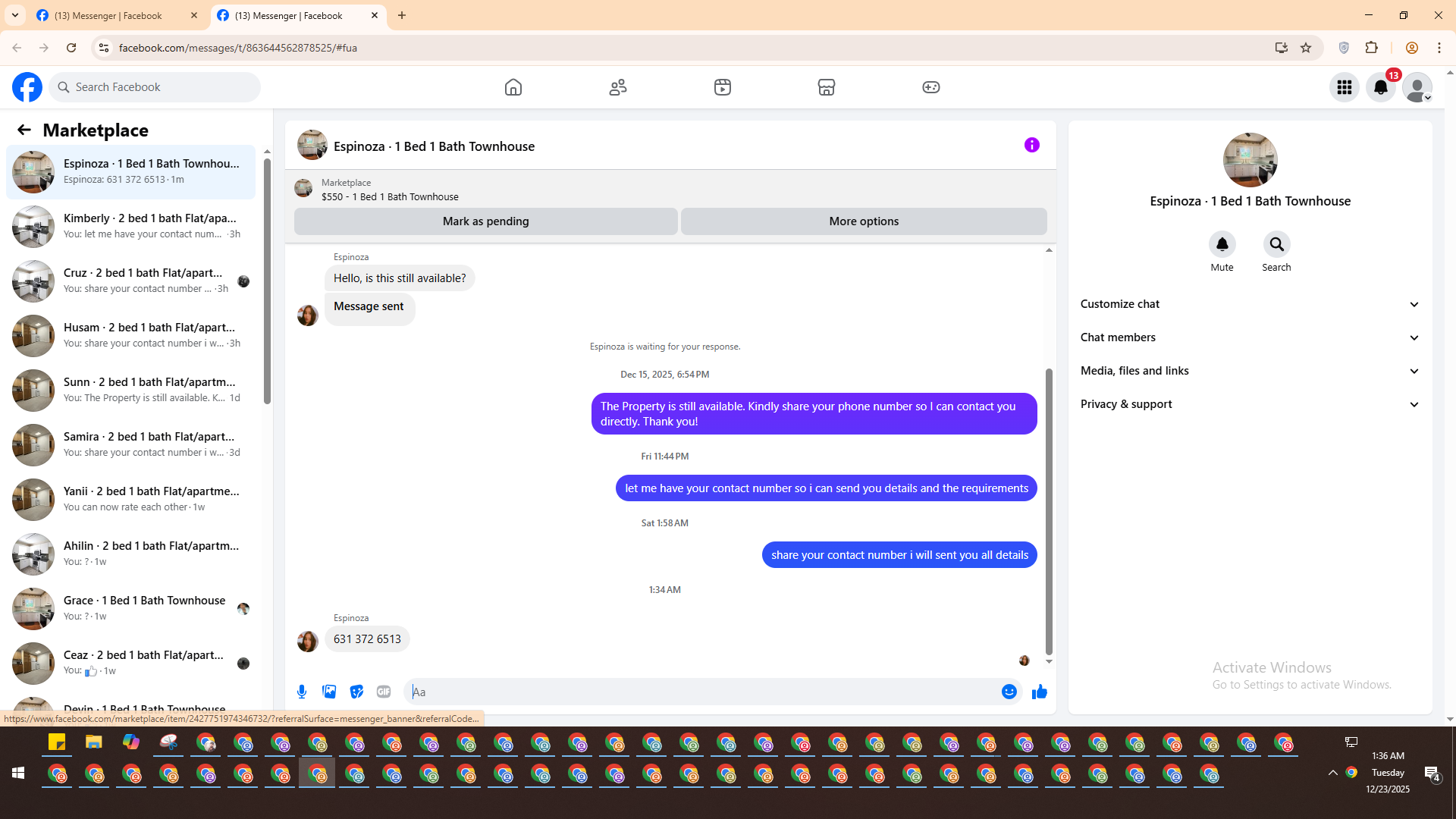Viewport: 1456px width, 819px height.
Task: Select the Grace 1 Bed Townhouse conversation
Action: tap(131, 609)
